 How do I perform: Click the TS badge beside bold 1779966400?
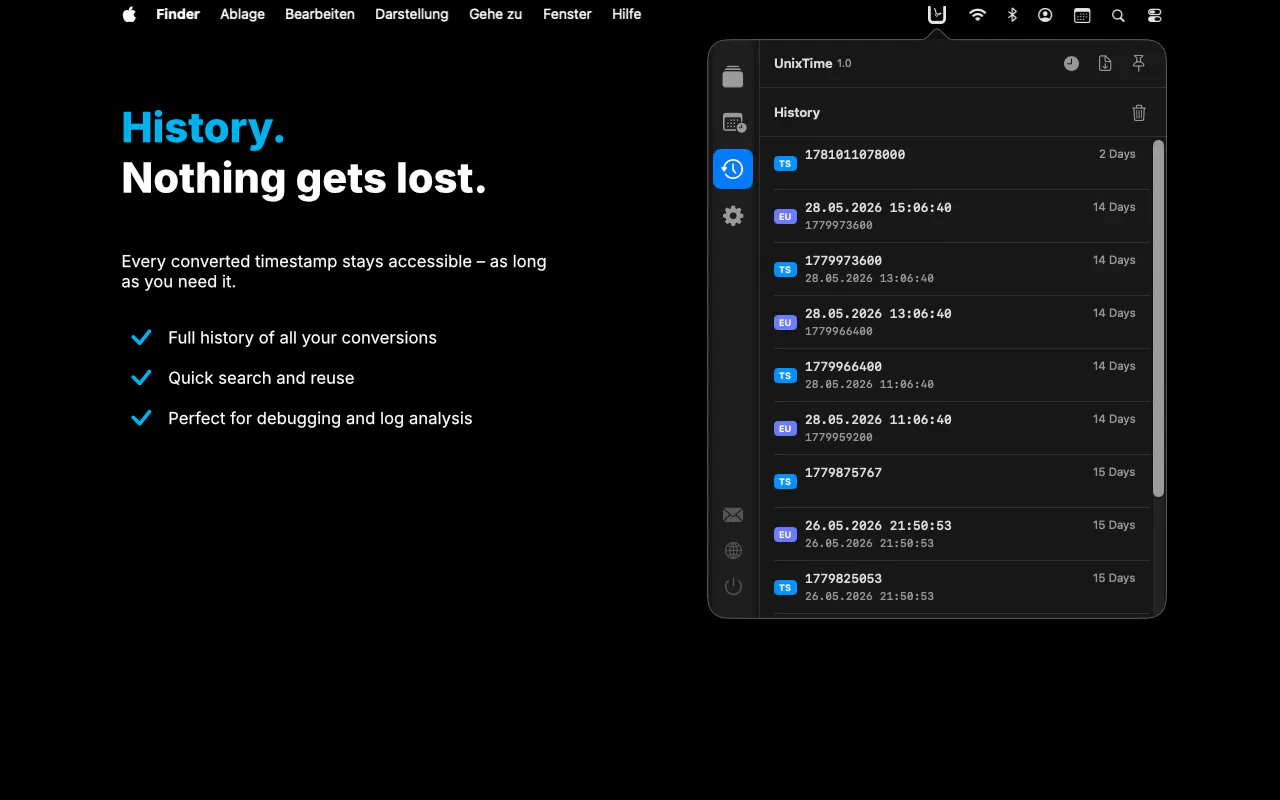(x=785, y=375)
